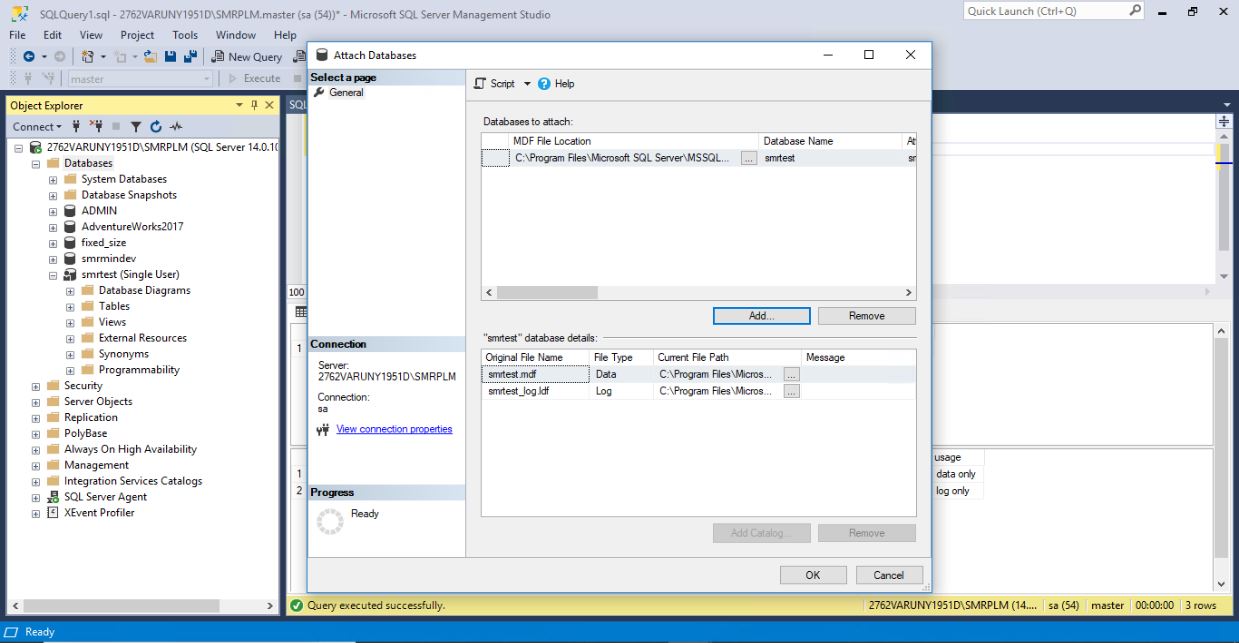Cancel the Attach Databases dialog
Viewport: 1239px width, 643px height.
click(889, 575)
